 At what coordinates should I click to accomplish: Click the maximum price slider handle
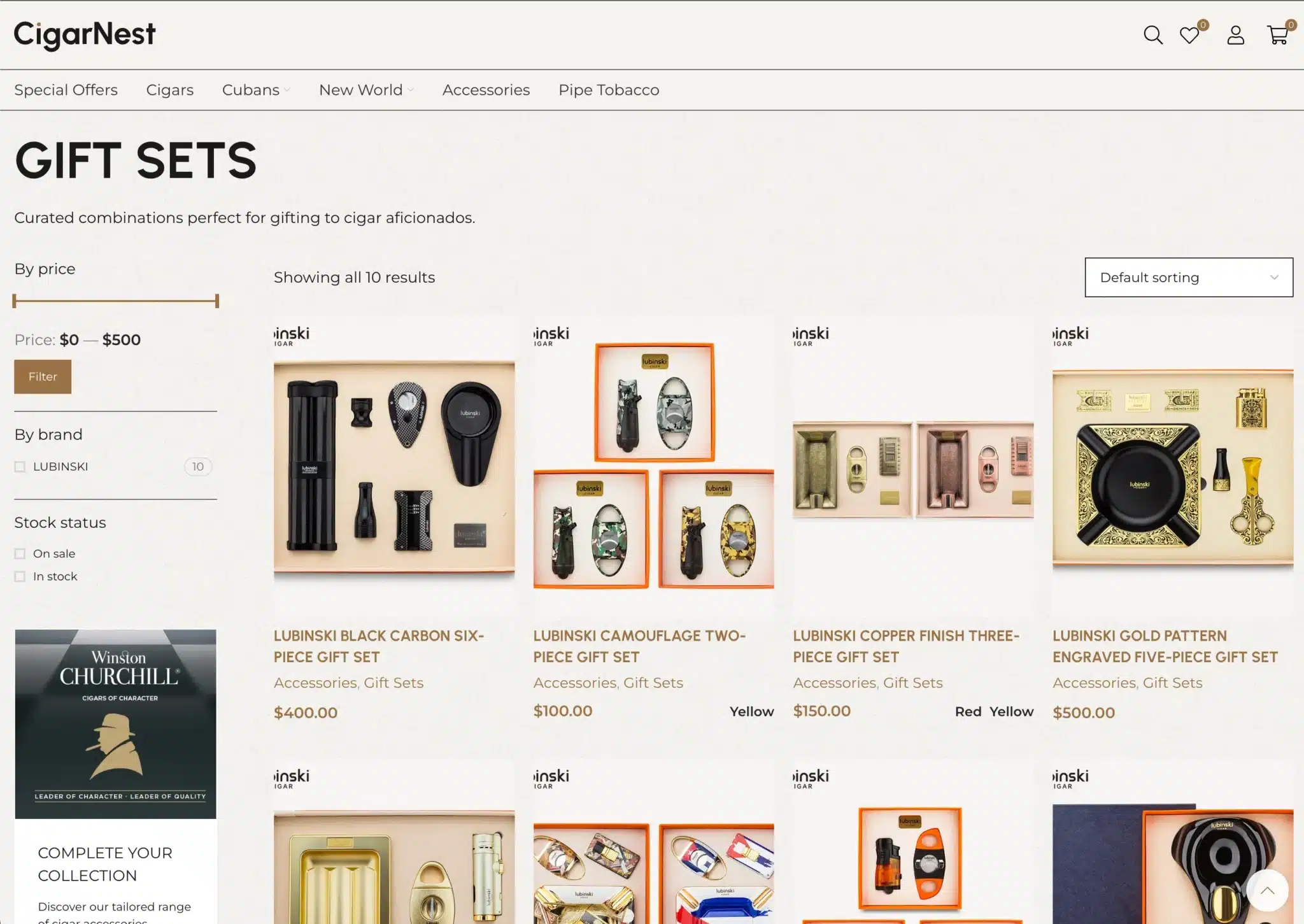coord(217,301)
